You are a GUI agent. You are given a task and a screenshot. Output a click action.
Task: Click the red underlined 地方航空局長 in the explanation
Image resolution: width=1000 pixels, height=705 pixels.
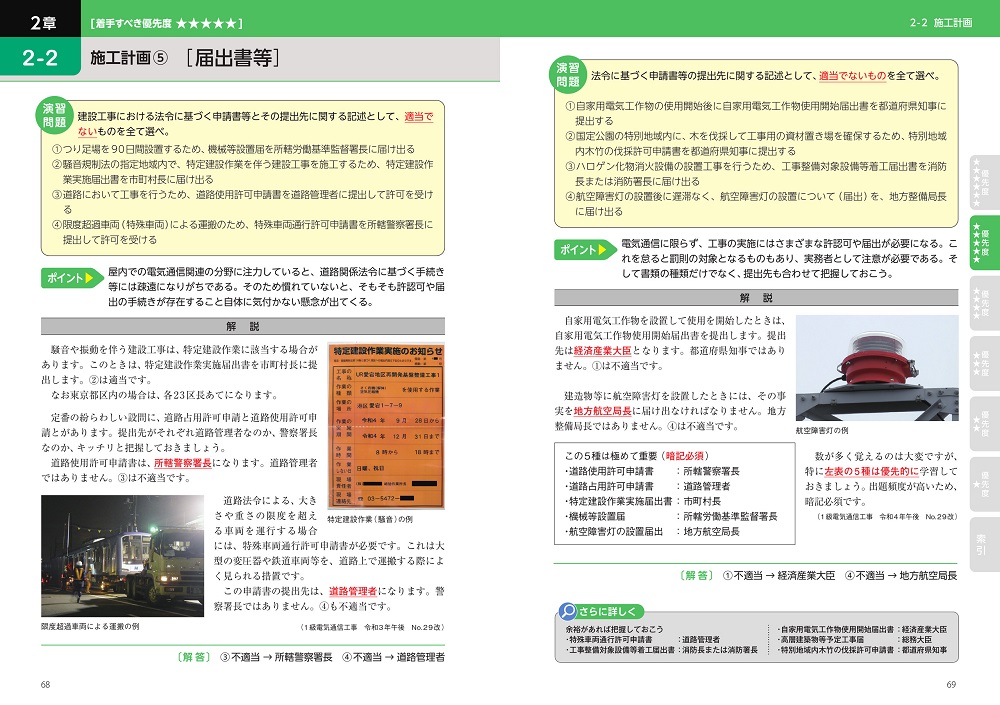(x=603, y=411)
